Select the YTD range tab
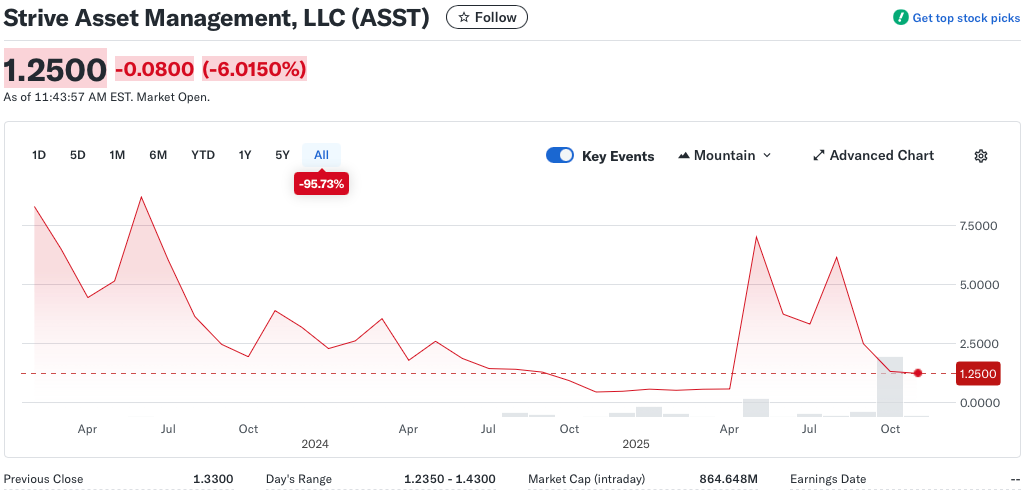The height and width of the screenshot is (493, 1032). pos(203,155)
